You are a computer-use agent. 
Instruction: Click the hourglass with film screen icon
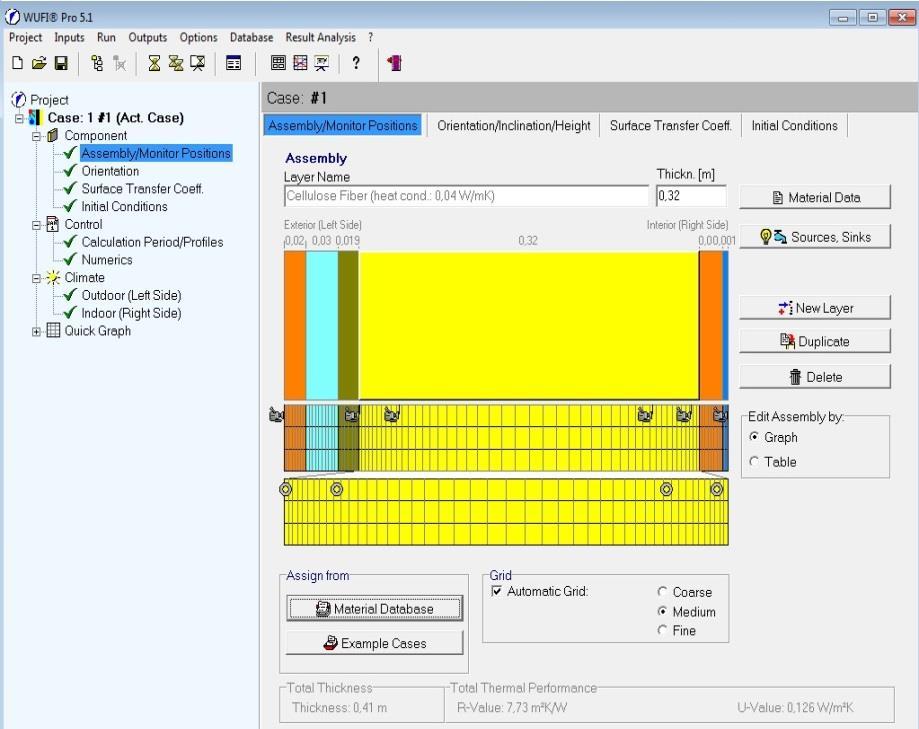(x=198, y=63)
